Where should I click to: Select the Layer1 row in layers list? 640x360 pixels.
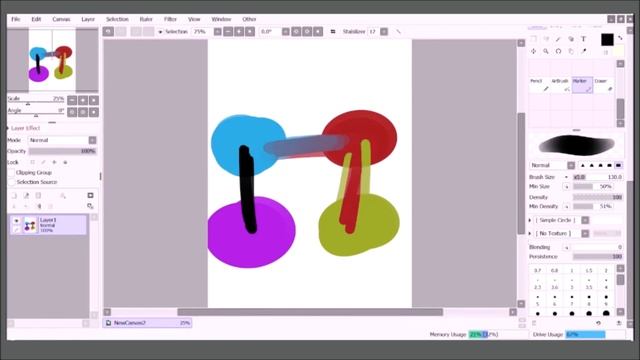(48, 225)
